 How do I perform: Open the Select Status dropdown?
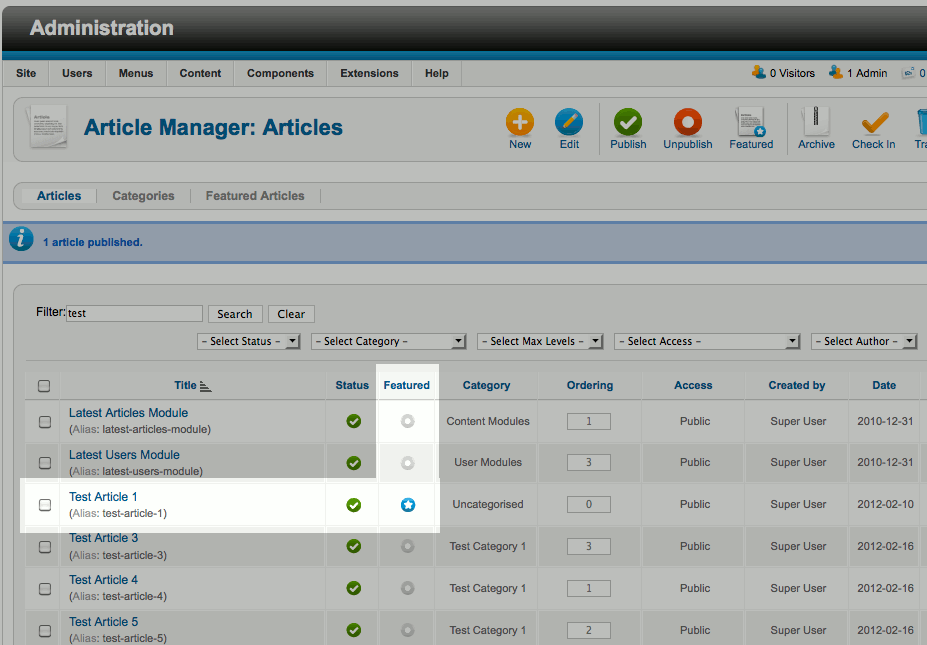(x=249, y=341)
